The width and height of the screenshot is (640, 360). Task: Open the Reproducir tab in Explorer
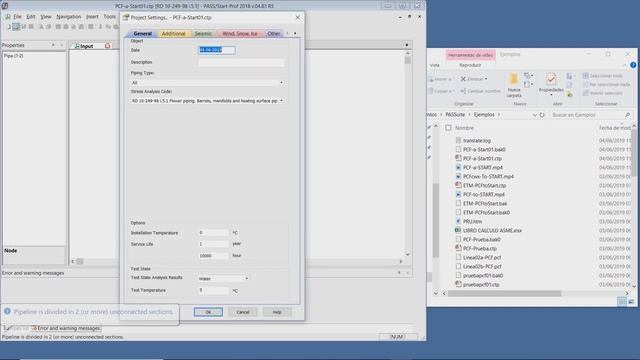(470, 65)
